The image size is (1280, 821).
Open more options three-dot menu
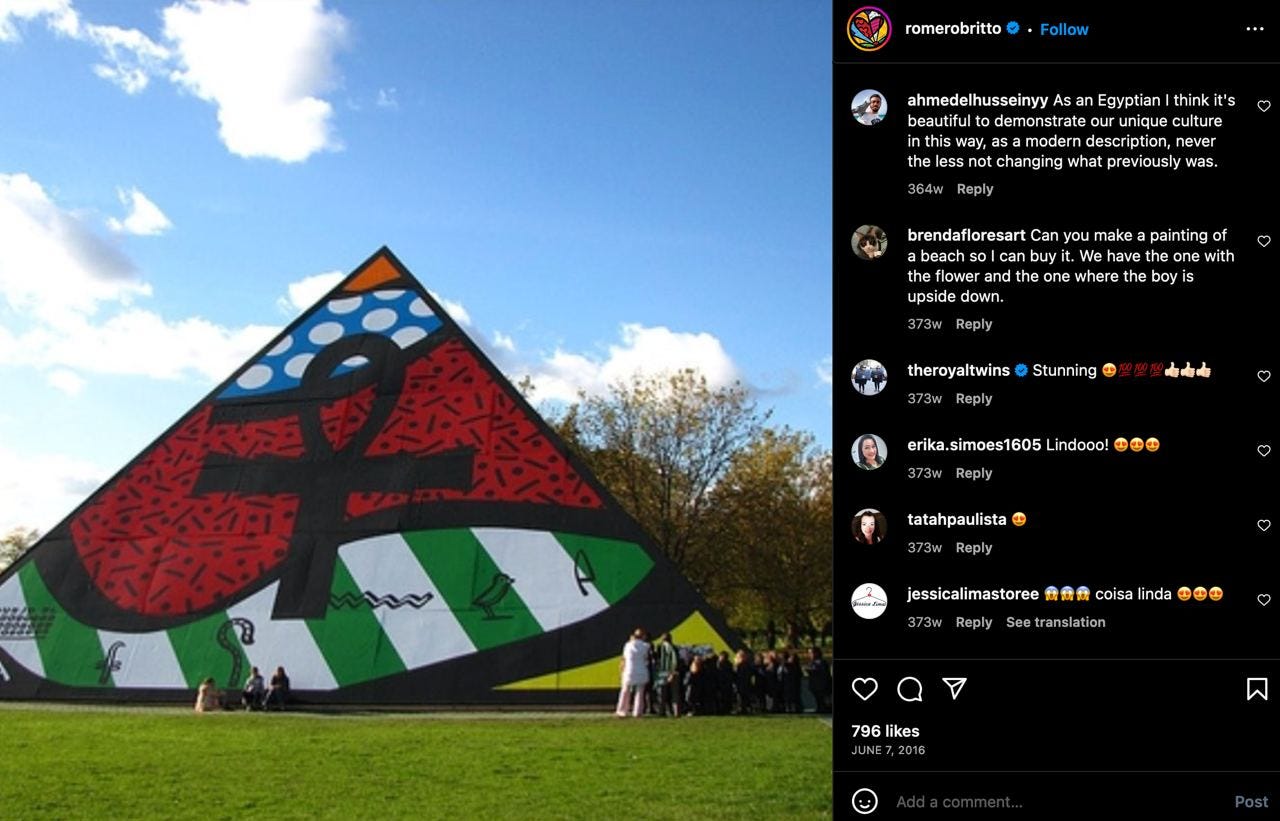tap(1255, 29)
